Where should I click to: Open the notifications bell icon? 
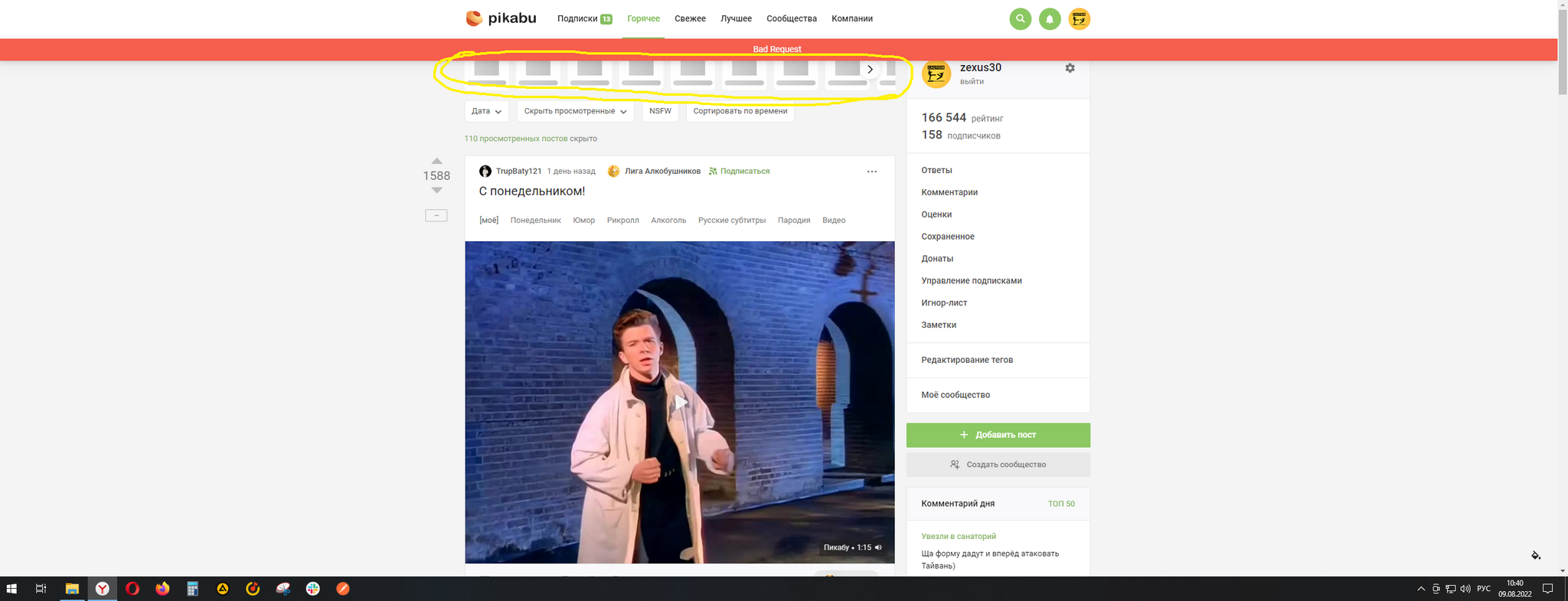[x=1050, y=19]
